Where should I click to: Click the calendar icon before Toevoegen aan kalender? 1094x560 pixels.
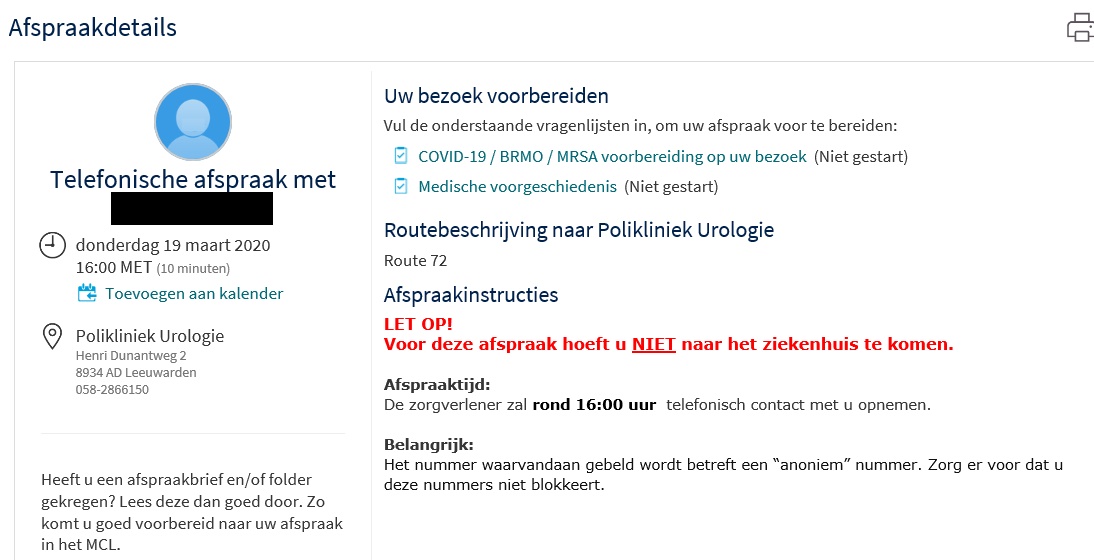point(87,293)
